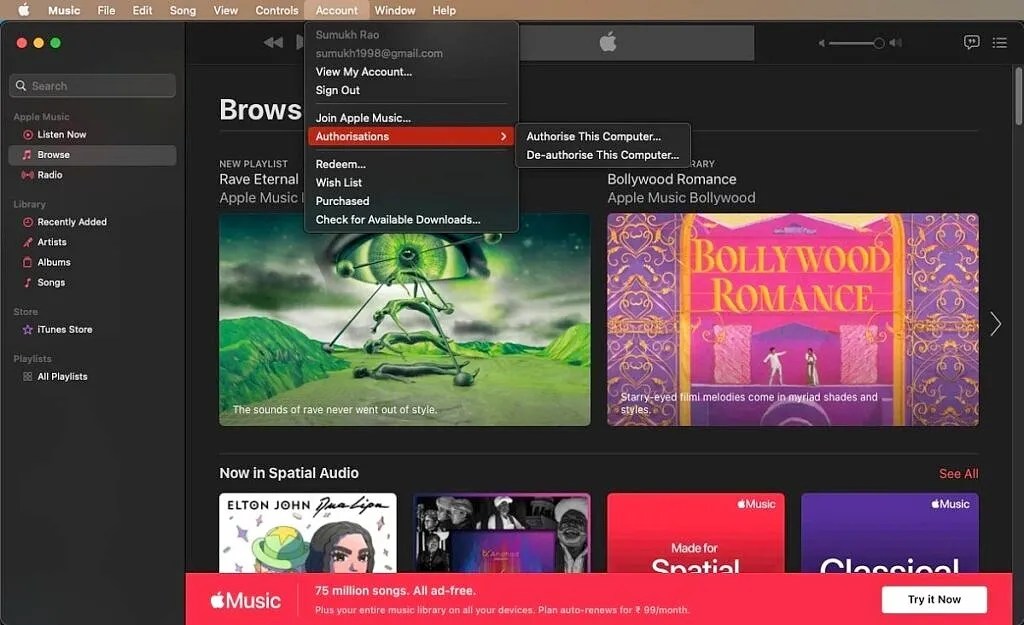Viewport: 1024px width, 625px height.
Task: Open the Classical Apple Music tile
Action: (x=889, y=532)
